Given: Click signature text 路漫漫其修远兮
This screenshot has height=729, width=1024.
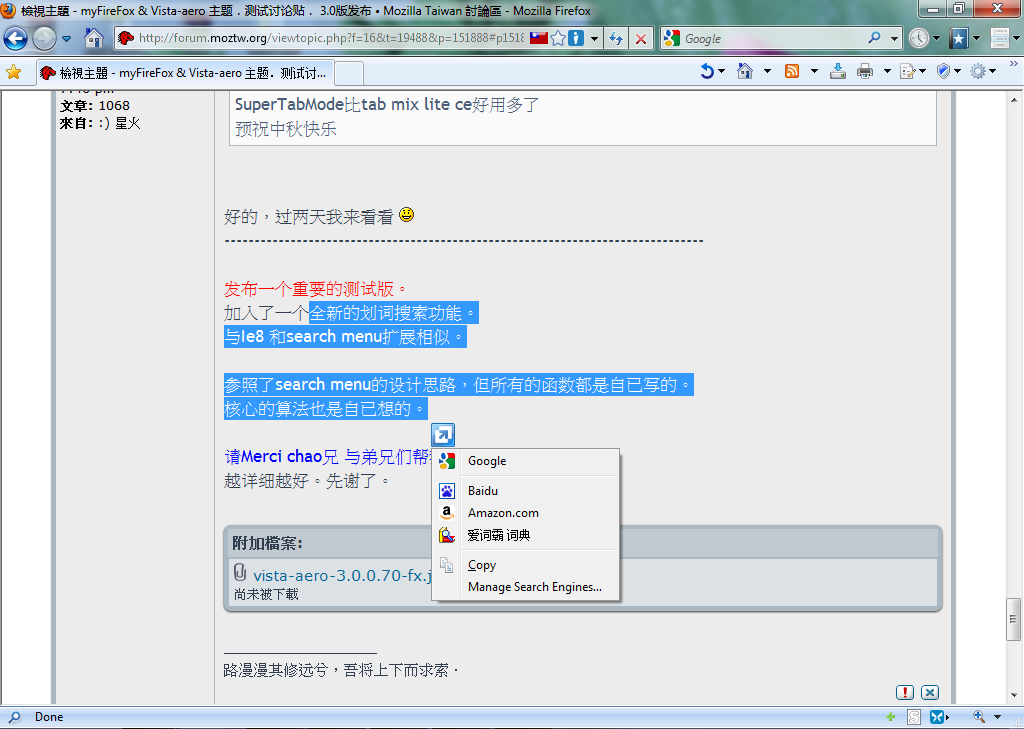Looking at the screenshot, I should point(276,670).
